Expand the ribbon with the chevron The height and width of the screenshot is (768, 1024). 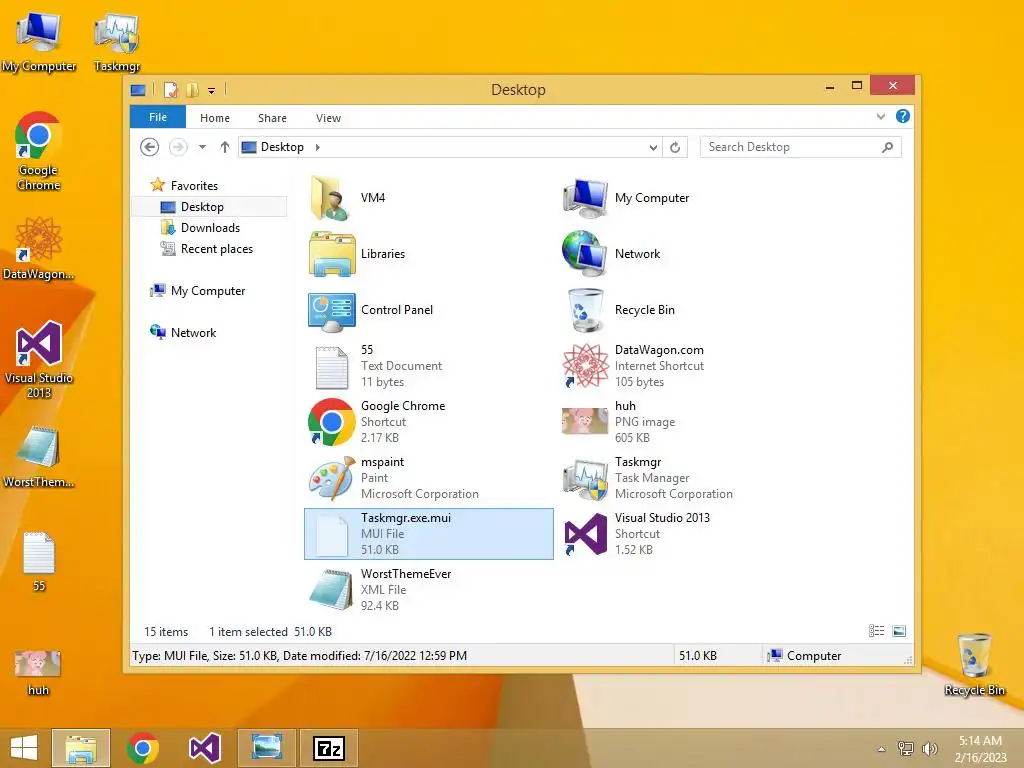coord(881,116)
